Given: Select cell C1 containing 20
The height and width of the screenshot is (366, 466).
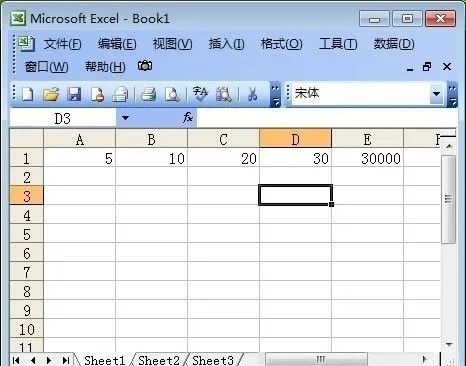Looking at the screenshot, I should (x=224, y=158).
